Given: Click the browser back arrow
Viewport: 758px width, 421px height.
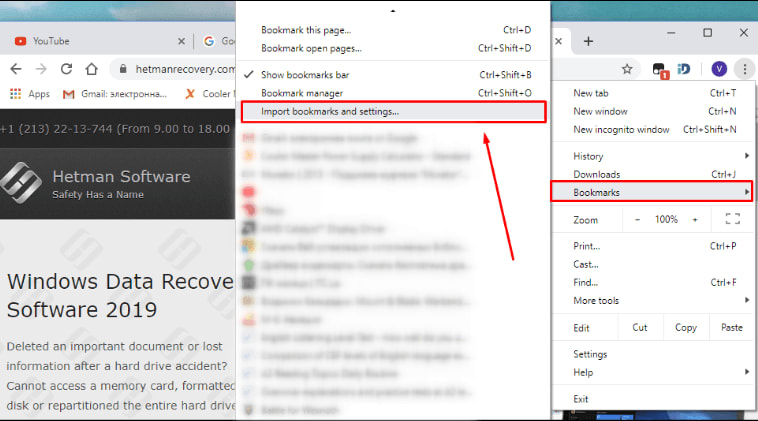Looking at the screenshot, I should [16, 69].
